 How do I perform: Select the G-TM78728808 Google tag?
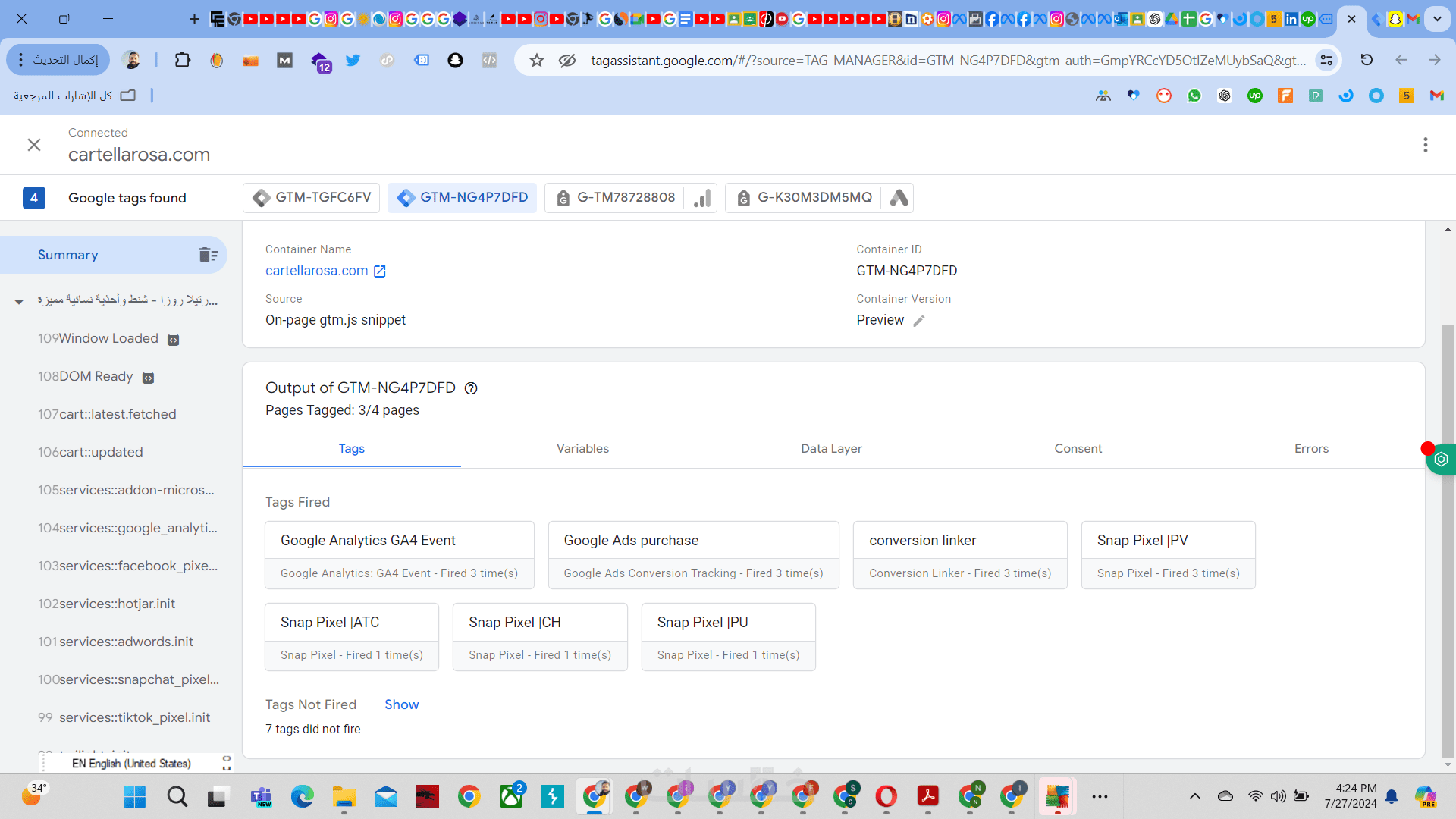tap(615, 198)
